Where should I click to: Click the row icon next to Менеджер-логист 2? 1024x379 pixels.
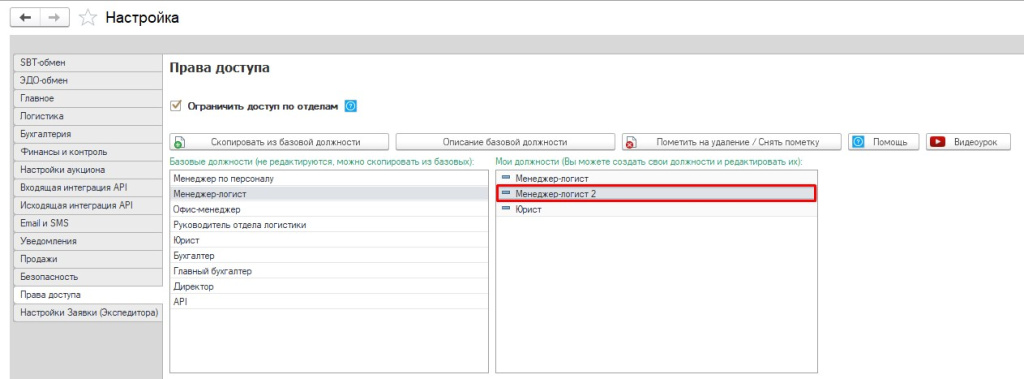506,193
